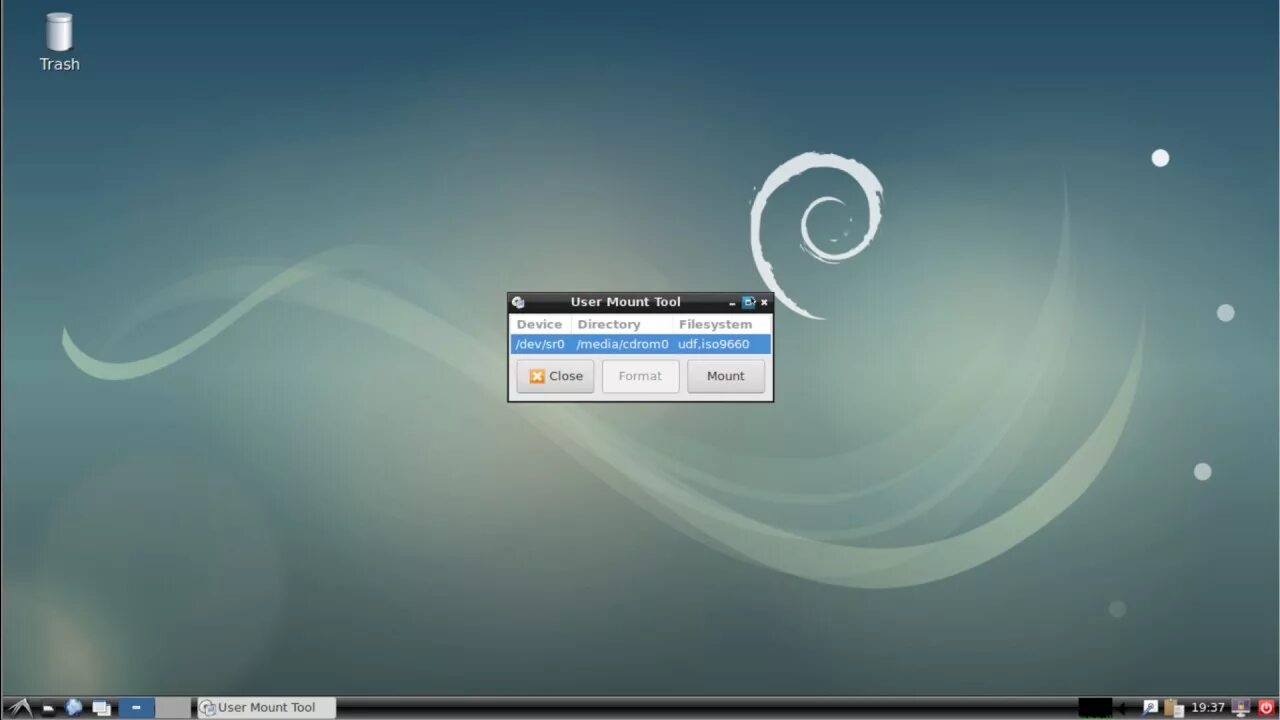Open the Trash desktop icon
The height and width of the screenshot is (720, 1280).
pyautogui.click(x=59, y=42)
